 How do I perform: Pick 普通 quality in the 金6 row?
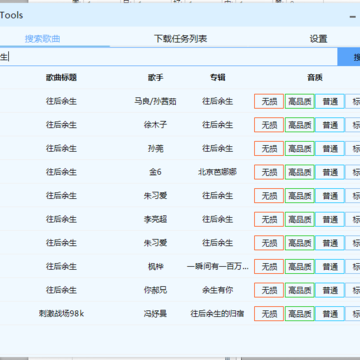330,172
